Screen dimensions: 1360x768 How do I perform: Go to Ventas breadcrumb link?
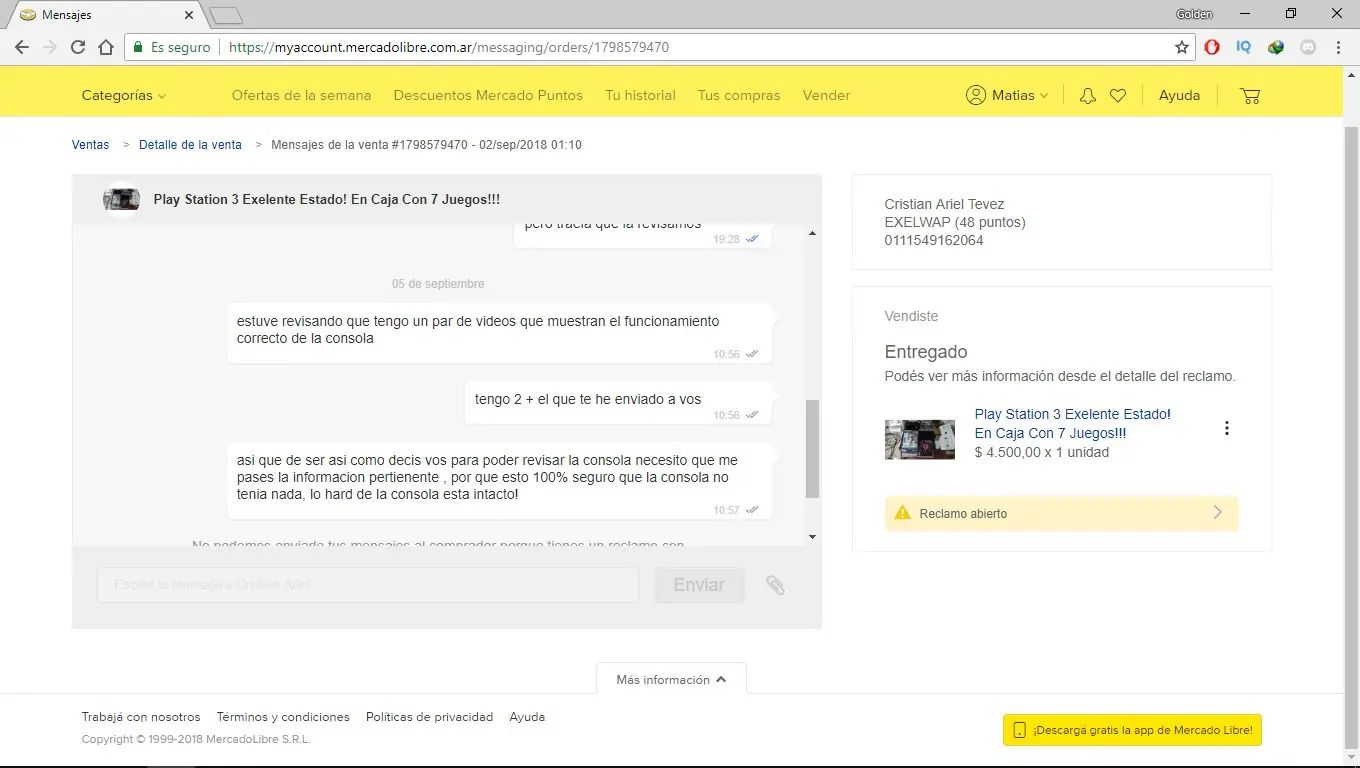click(90, 145)
